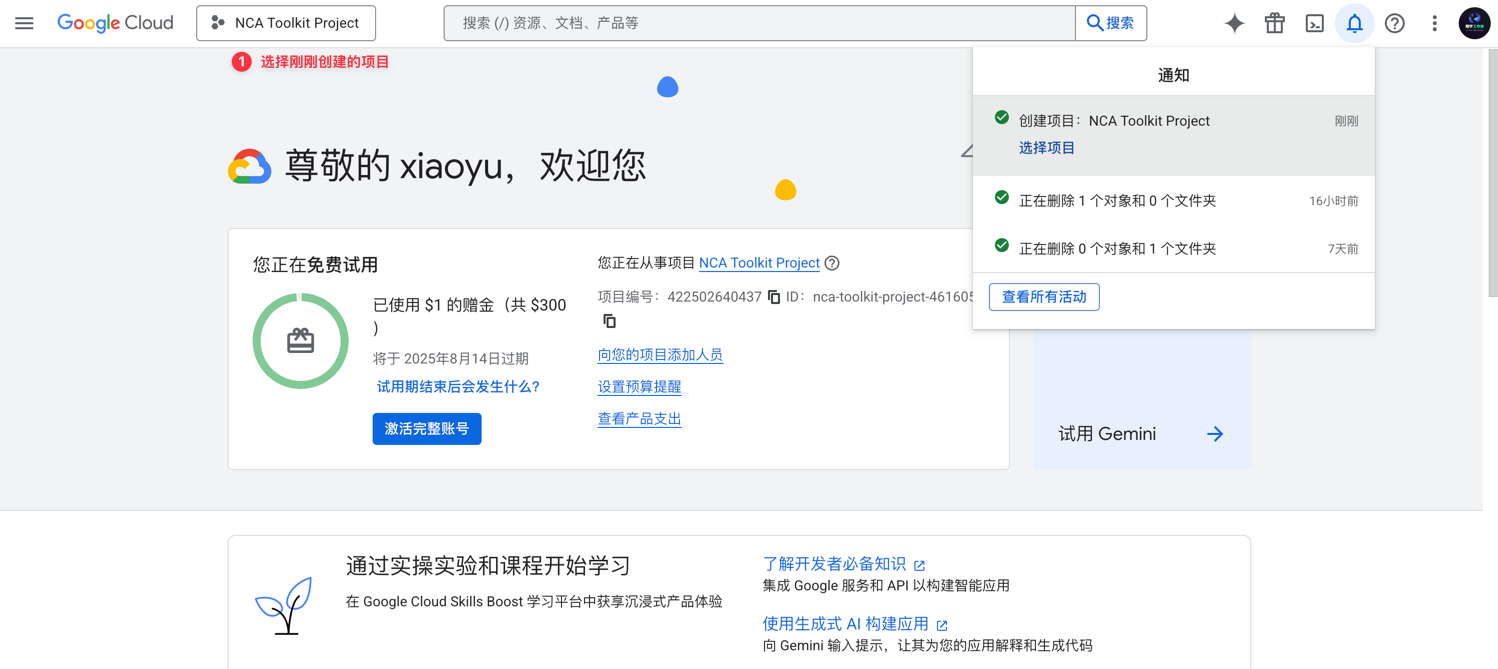
Task: Open the Cloud Shell terminal
Action: pyautogui.click(x=1314, y=22)
